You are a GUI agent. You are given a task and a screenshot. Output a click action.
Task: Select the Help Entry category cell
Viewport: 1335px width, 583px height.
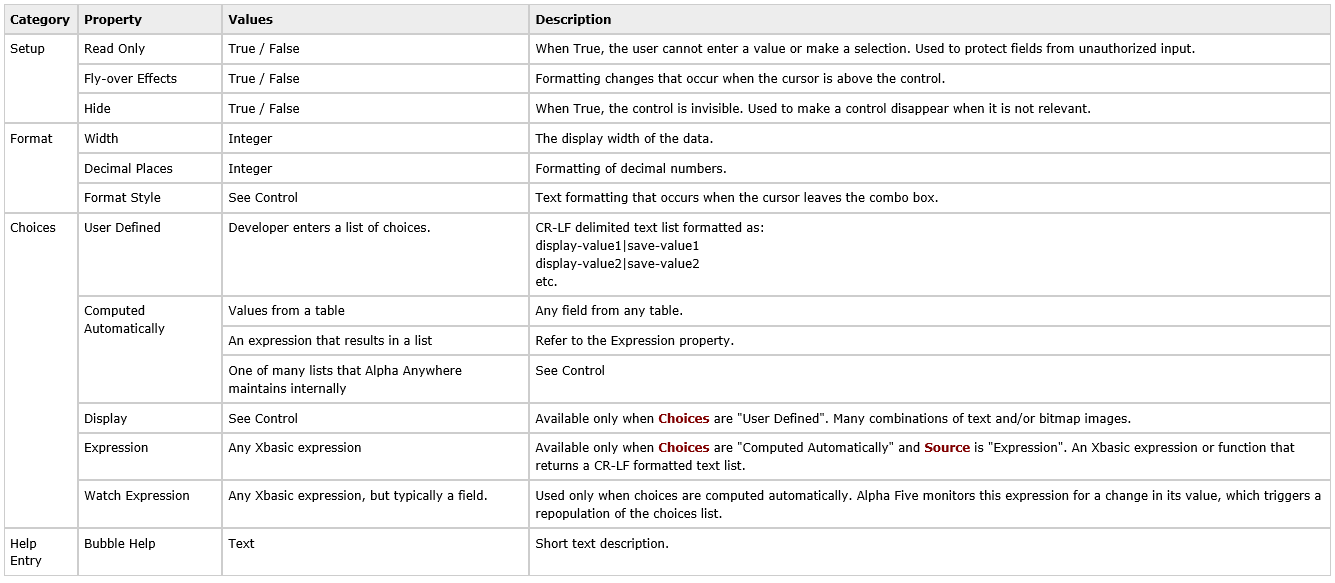pyautogui.click(x=40, y=552)
